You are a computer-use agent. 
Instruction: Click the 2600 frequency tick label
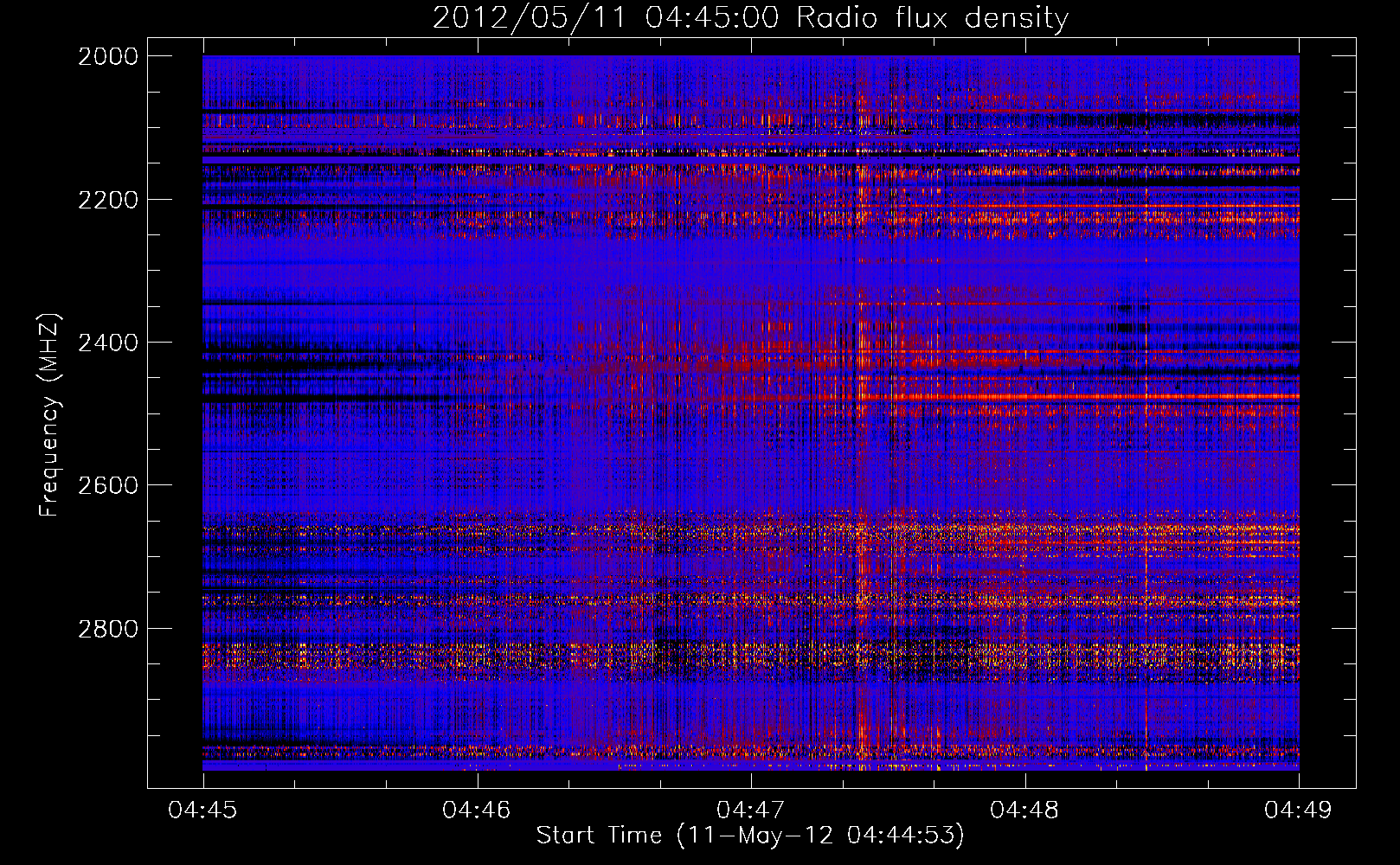coord(108,485)
